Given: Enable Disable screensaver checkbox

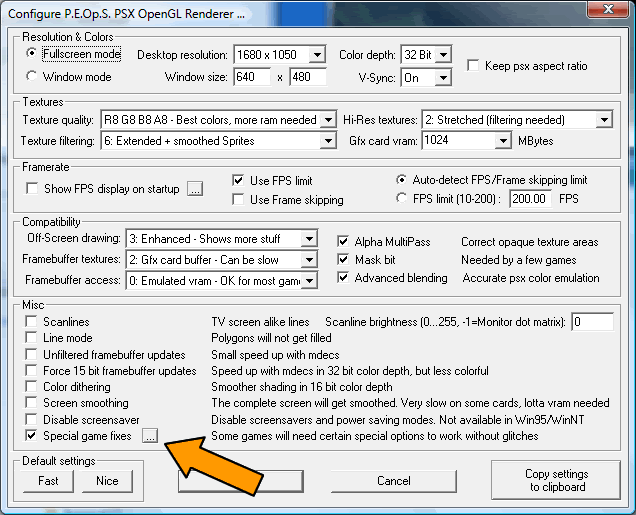Looking at the screenshot, I should 31,419.
